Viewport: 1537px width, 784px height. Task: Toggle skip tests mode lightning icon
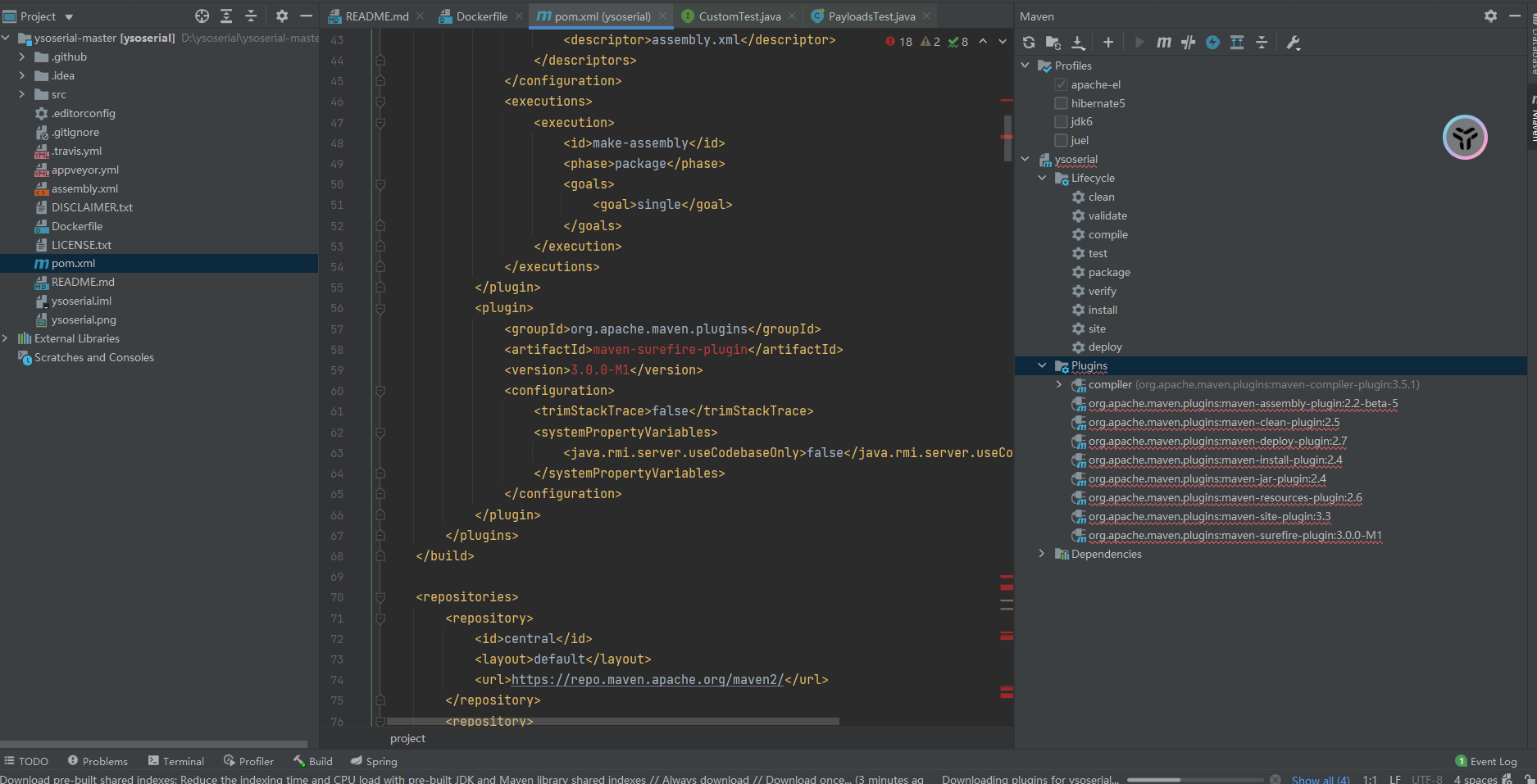click(x=1212, y=43)
